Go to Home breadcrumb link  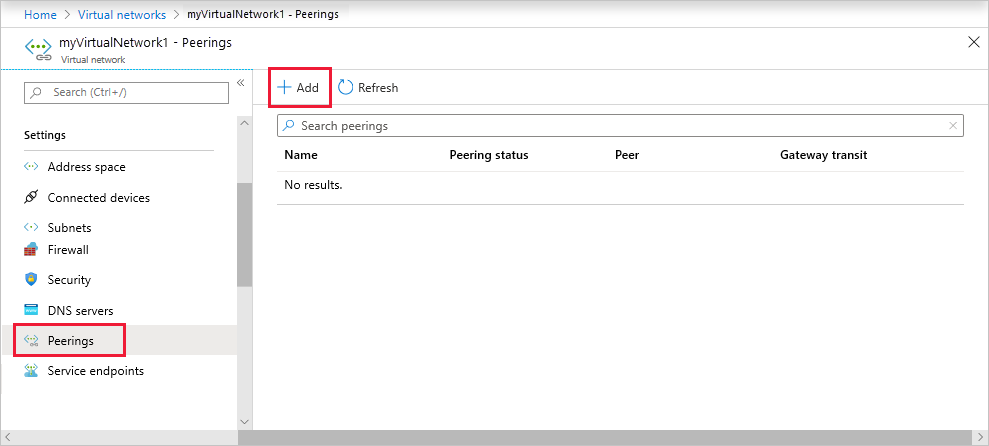click(x=40, y=15)
